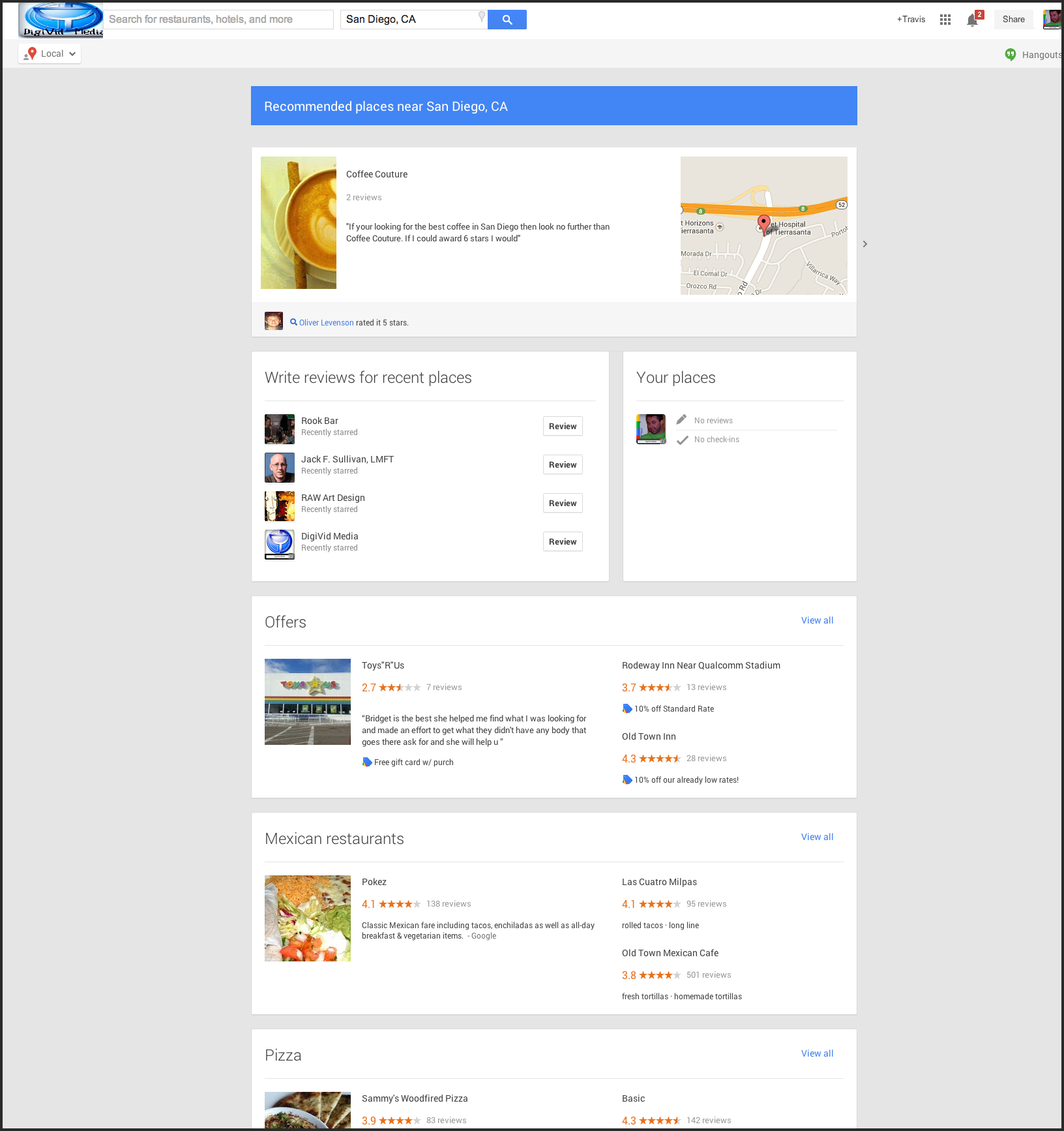
Task: Click Review button for Jack F. Sullivan, LMFT
Action: coord(563,464)
